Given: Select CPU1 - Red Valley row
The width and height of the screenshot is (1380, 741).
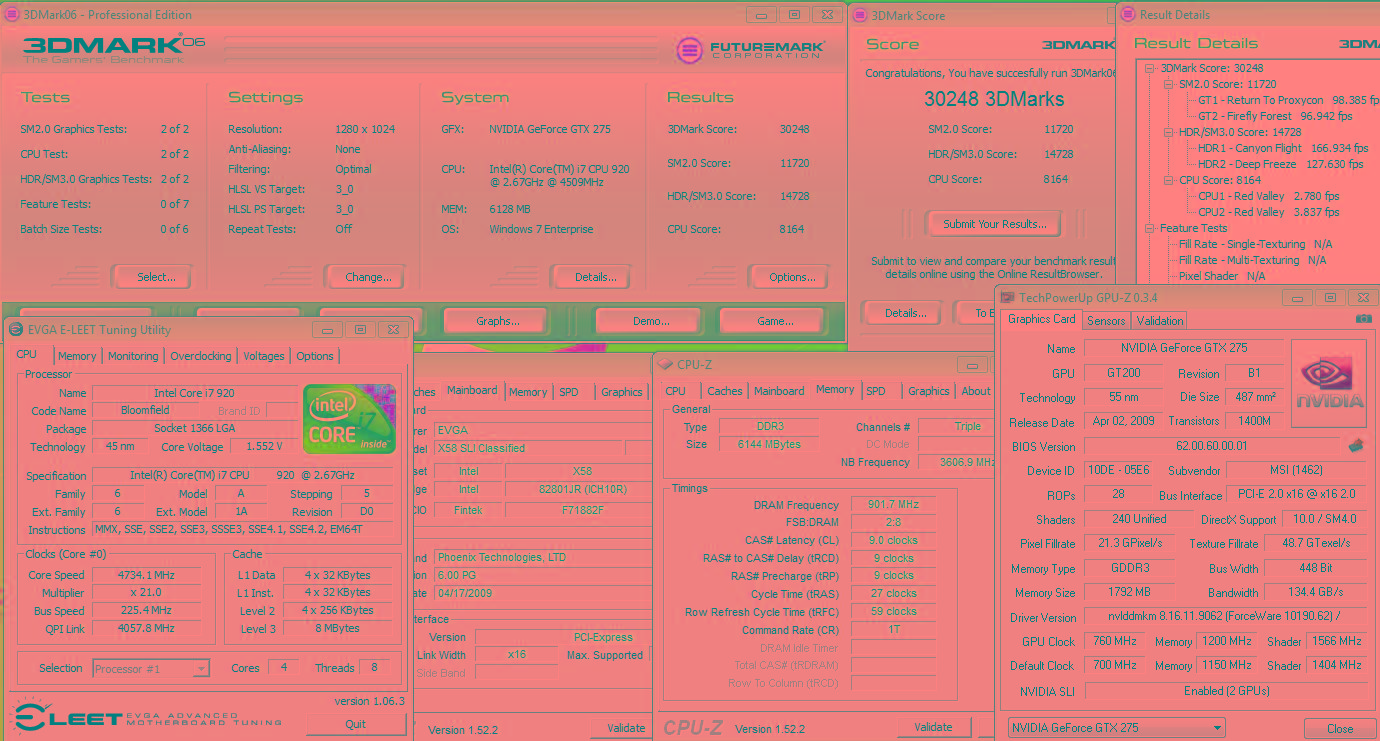Looking at the screenshot, I should 1269,196.
